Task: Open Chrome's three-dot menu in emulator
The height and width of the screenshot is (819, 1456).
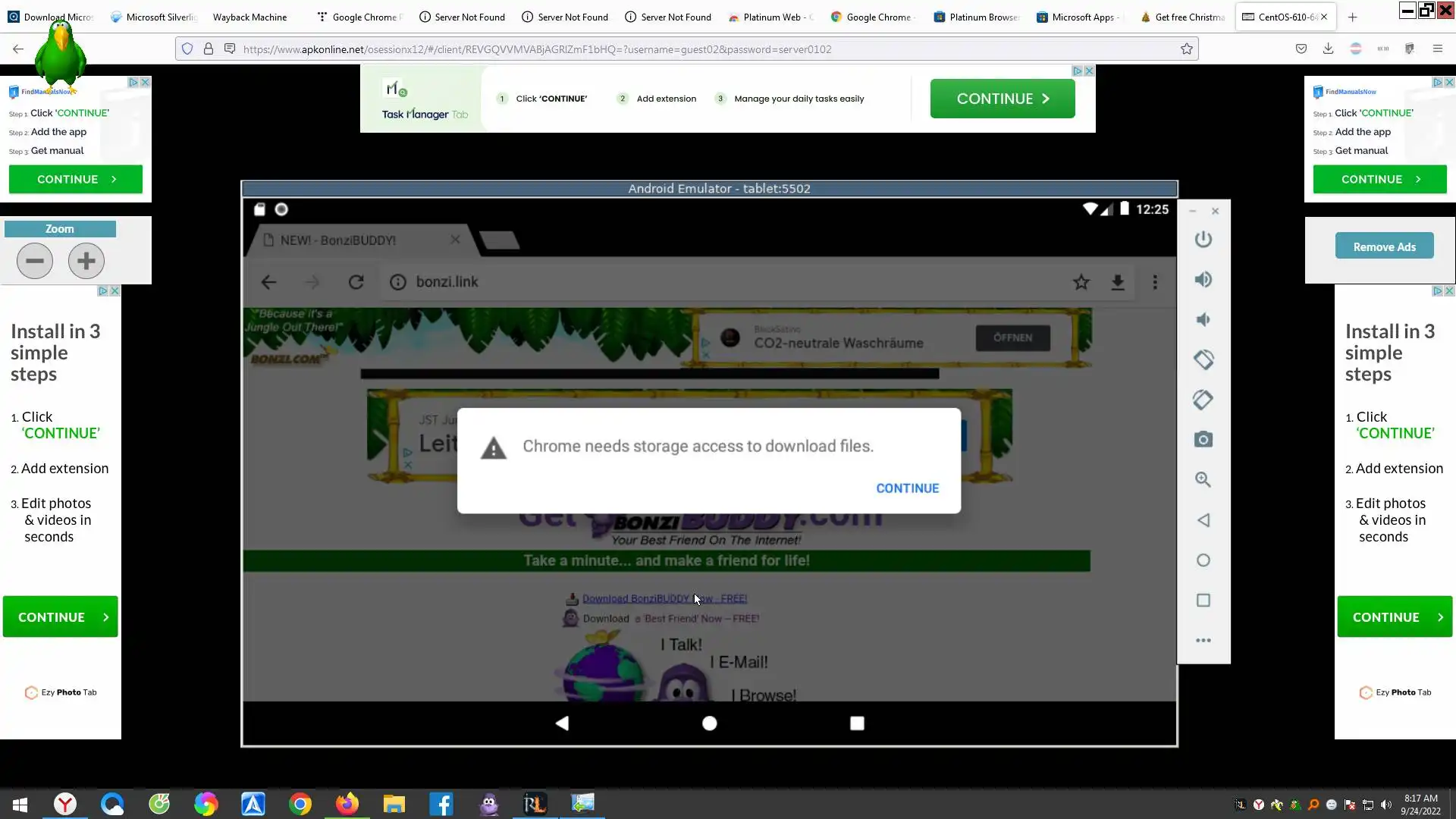Action: coord(1155,282)
